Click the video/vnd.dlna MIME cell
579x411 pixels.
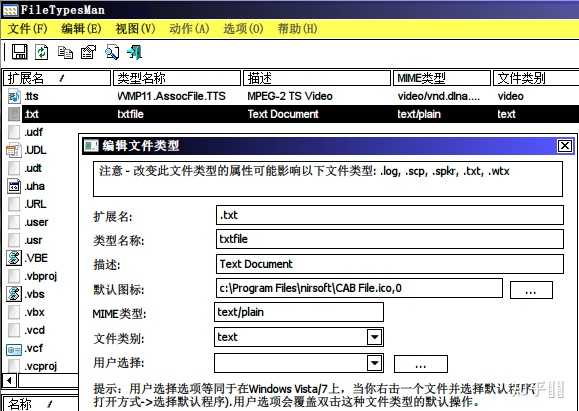(439, 96)
